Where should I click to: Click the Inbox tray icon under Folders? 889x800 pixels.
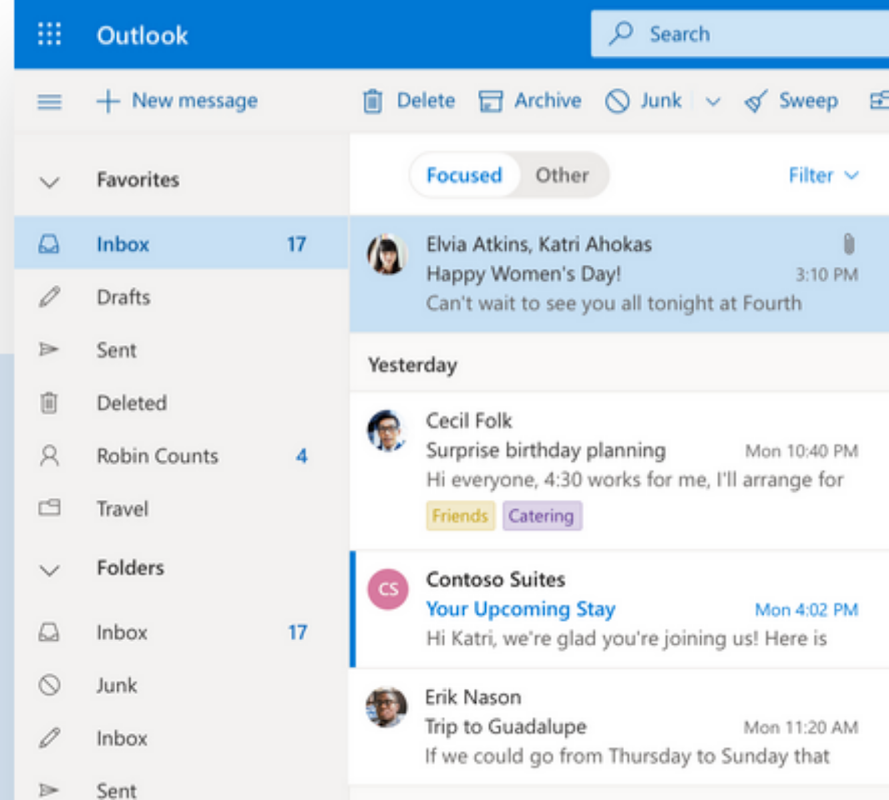[x=49, y=632]
